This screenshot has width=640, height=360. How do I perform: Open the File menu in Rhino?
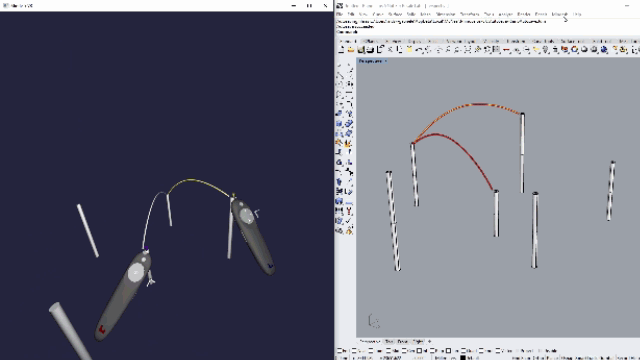(340, 14)
